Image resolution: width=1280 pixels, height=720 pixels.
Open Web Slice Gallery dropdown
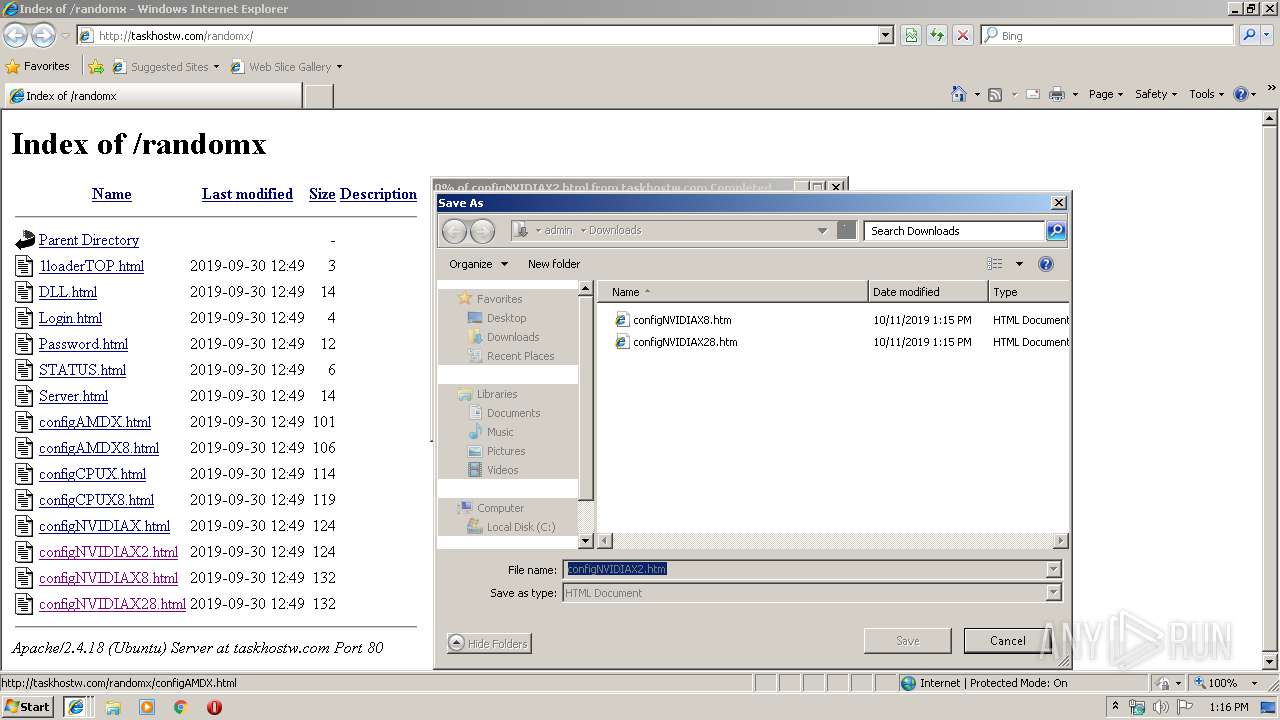[x=339, y=67]
